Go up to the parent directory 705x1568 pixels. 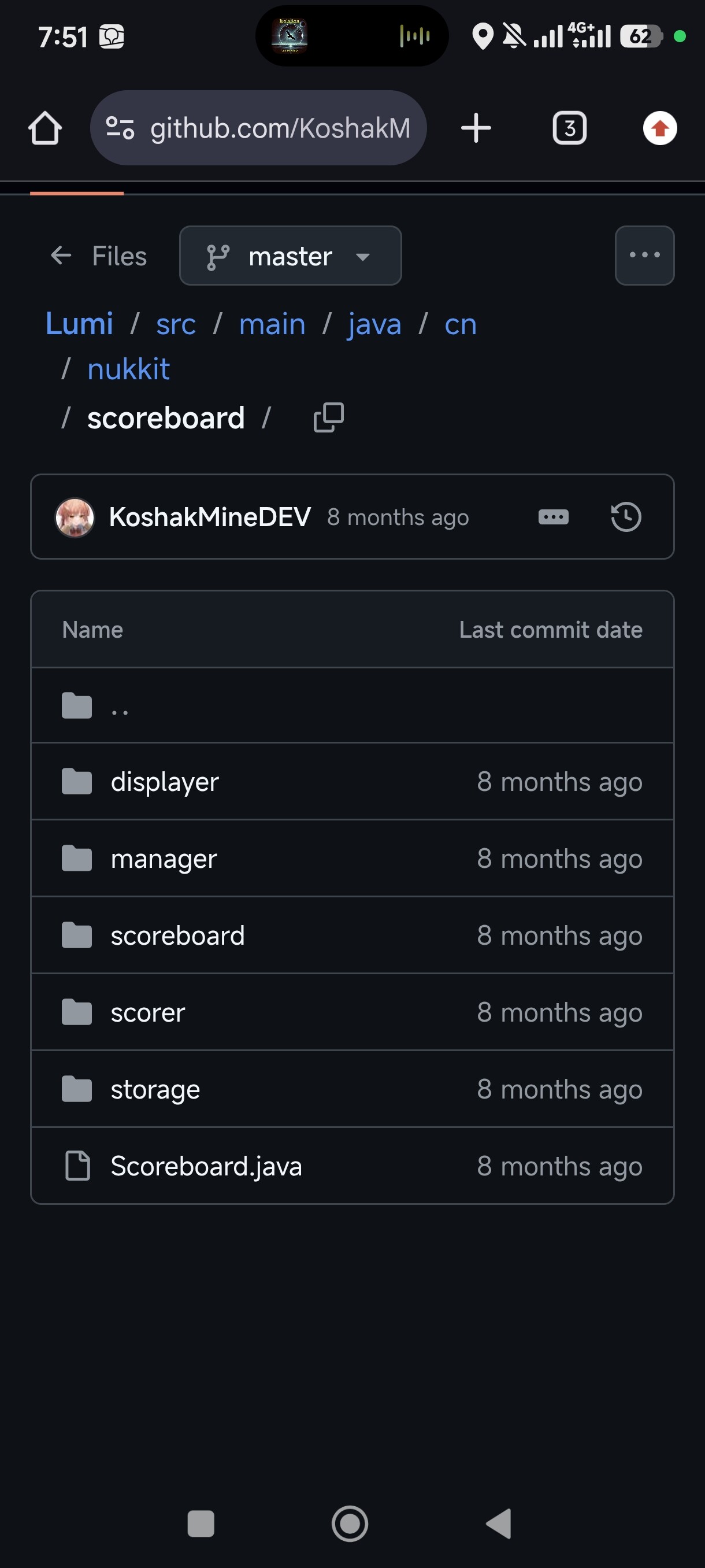120,706
